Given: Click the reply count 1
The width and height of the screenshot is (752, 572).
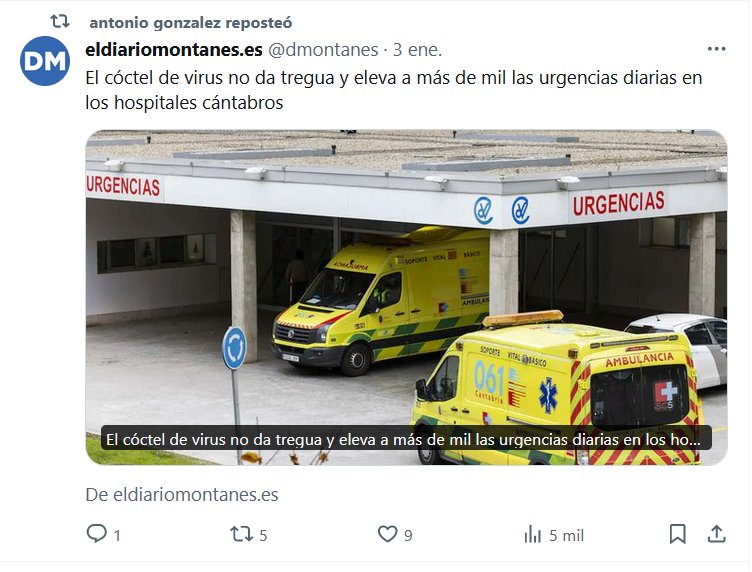Looking at the screenshot, I should [117, 536].
